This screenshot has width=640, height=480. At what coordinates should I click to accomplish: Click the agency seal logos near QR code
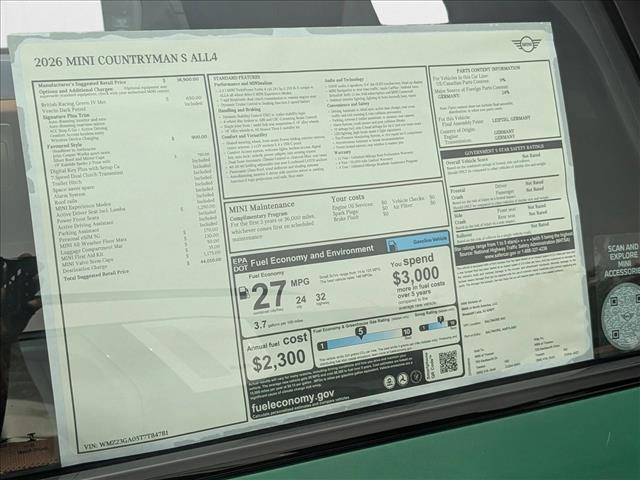[402, 379]
